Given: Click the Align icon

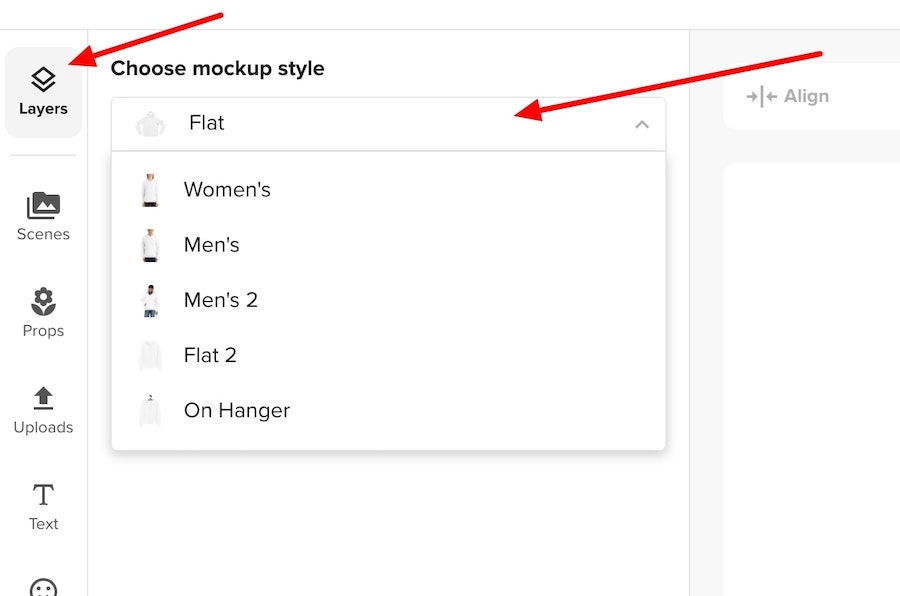Looking at the screenshot, I should click(762, 96).
